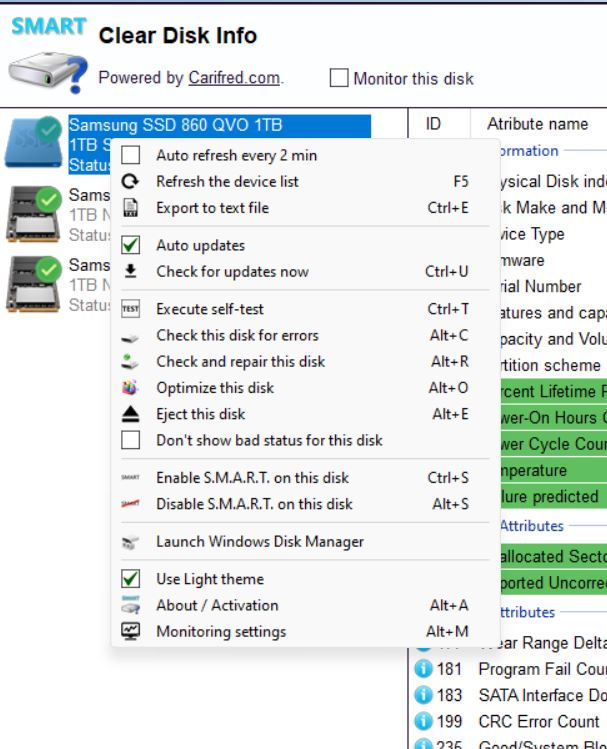Click the Refresh the device list icon

tap(130, 182)
